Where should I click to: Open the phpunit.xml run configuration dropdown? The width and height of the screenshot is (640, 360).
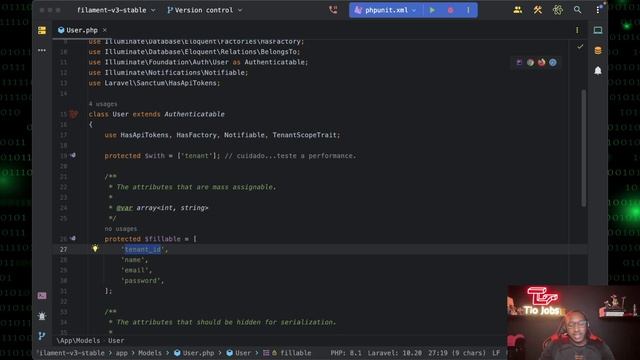tap(385, 10)
